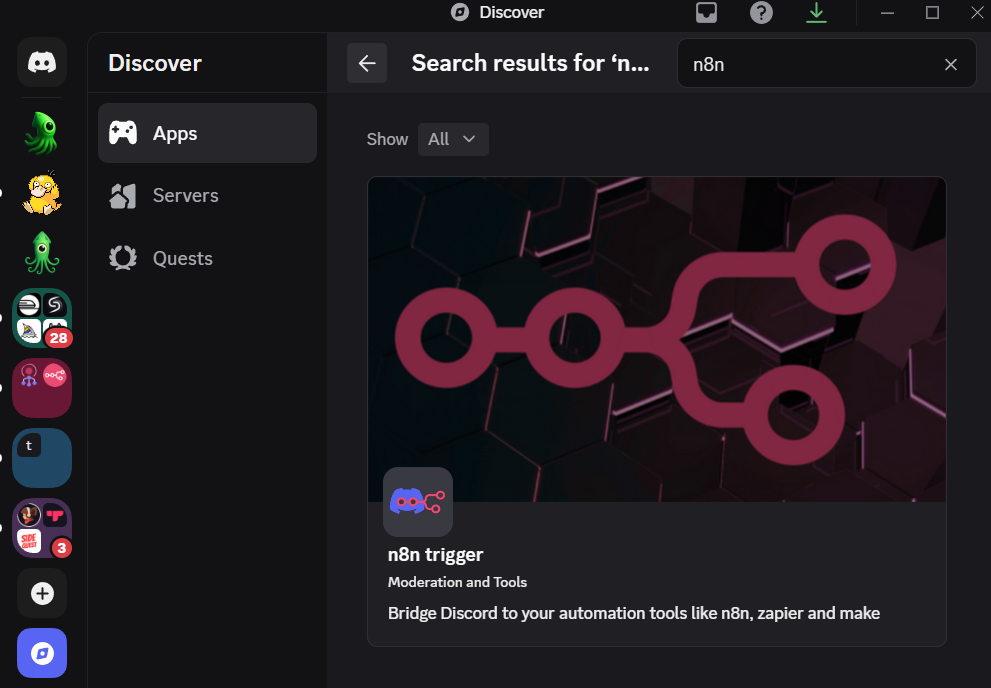Viewport: 991px width, 688px height.
Task: Click the Discover sidebar heading
Action: point(155,63)
